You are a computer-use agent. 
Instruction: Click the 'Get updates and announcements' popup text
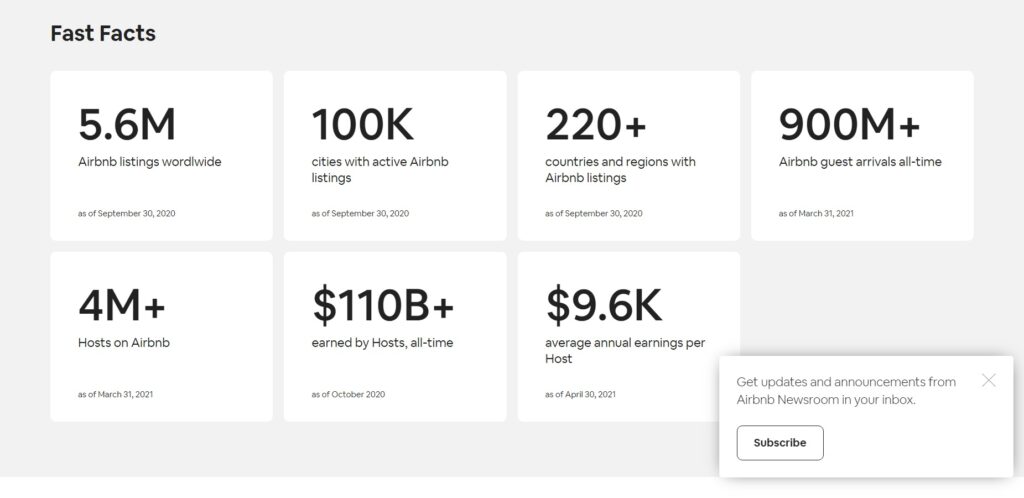846,391
